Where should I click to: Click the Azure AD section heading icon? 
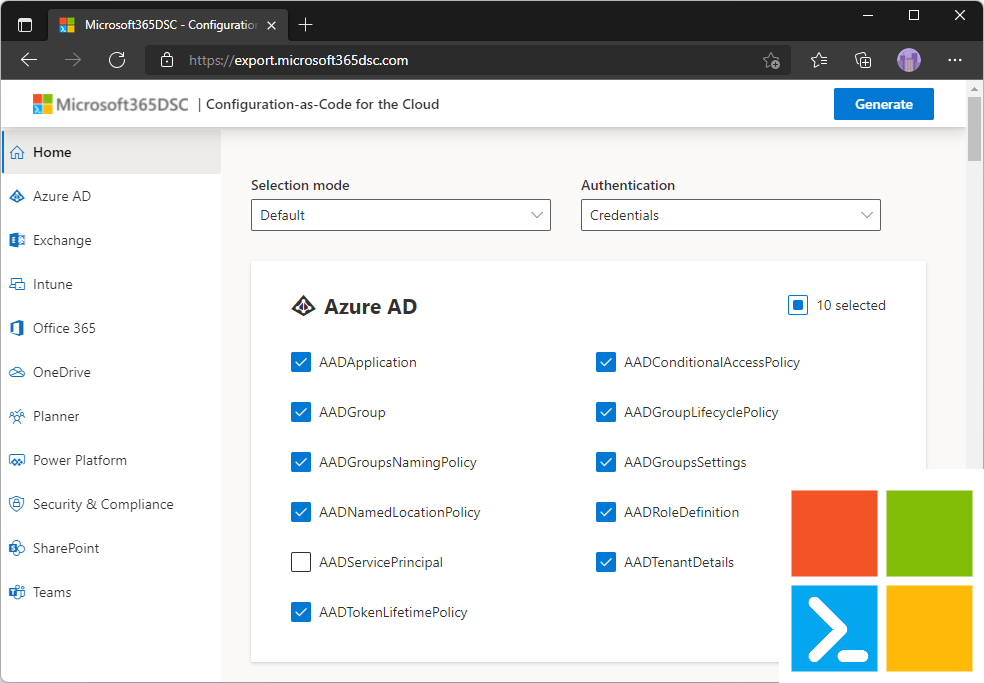point(304,306)
